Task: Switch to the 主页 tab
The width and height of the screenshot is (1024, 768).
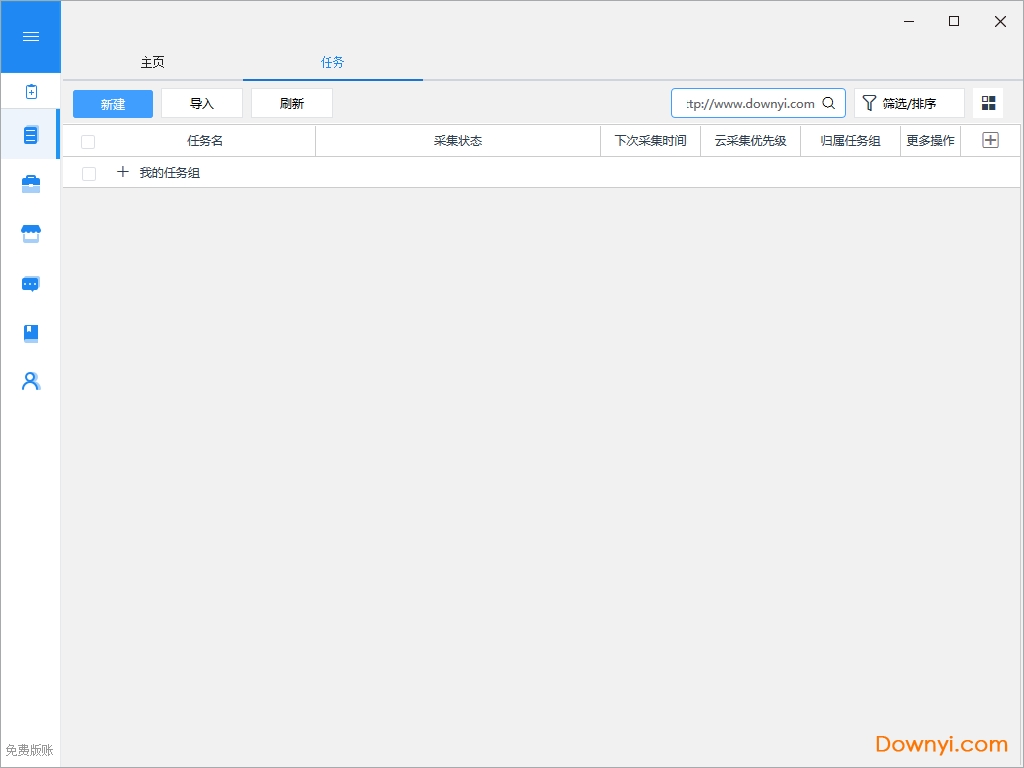Action: [152, 62]
